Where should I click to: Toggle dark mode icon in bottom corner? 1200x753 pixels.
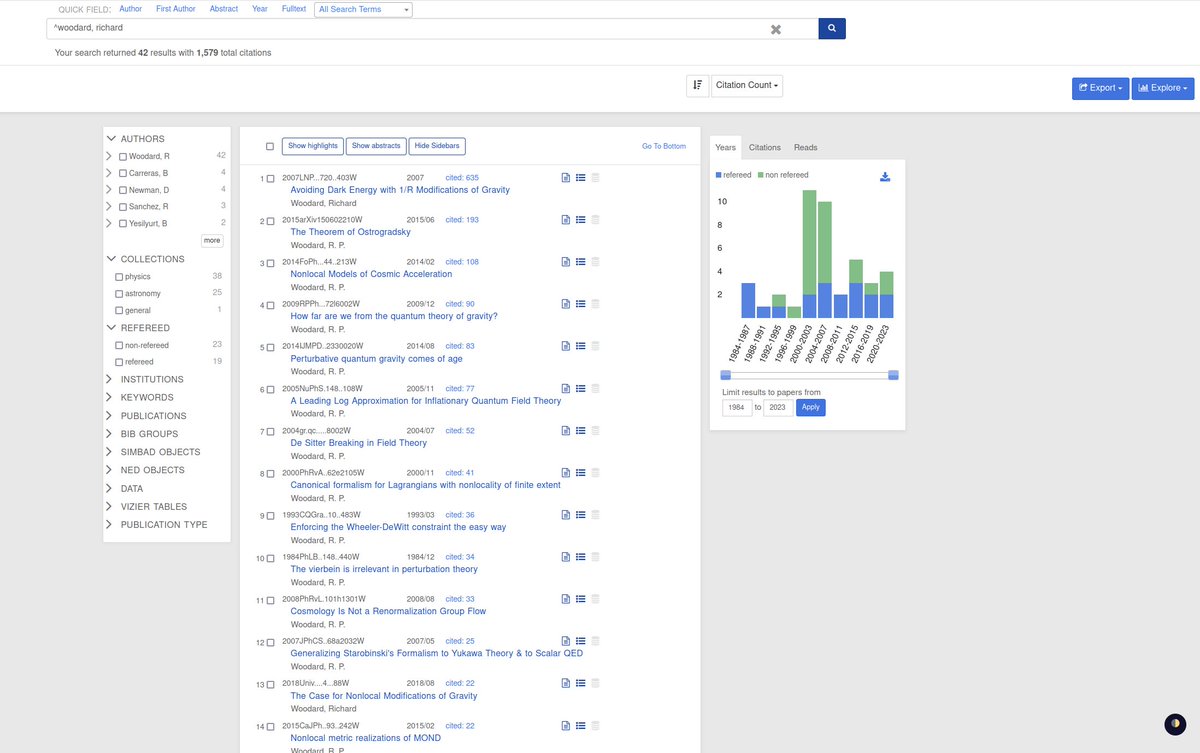1175,724
